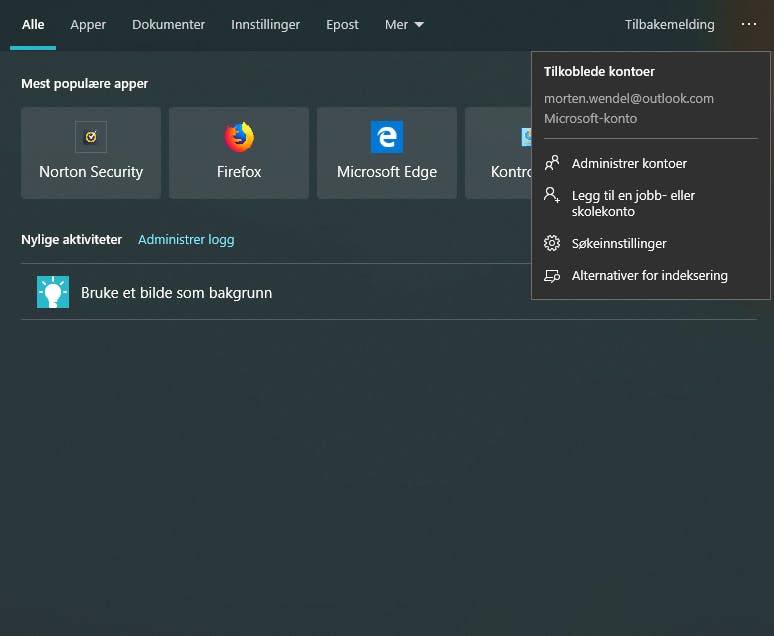Open the Mer tab label

coord(396,24)
